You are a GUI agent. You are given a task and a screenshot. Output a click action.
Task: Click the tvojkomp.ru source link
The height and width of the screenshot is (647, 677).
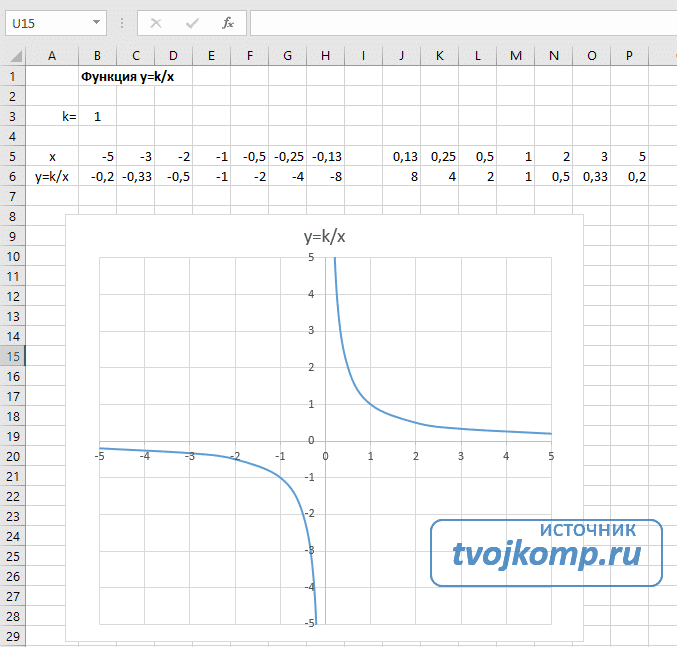(546, 554)
